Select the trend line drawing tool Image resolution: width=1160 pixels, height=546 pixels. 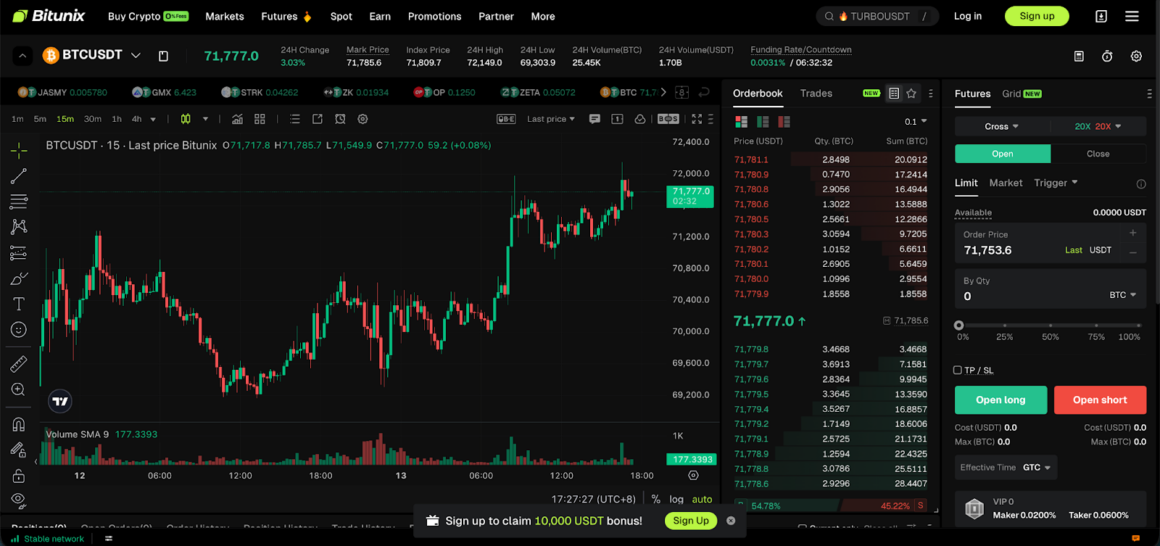pyautogui.click(x=18, y=177)
